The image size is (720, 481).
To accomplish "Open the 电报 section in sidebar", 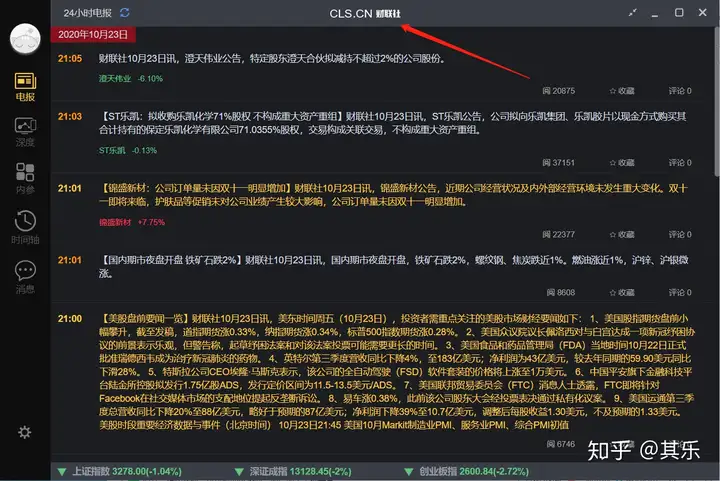I will coord(25,87).
